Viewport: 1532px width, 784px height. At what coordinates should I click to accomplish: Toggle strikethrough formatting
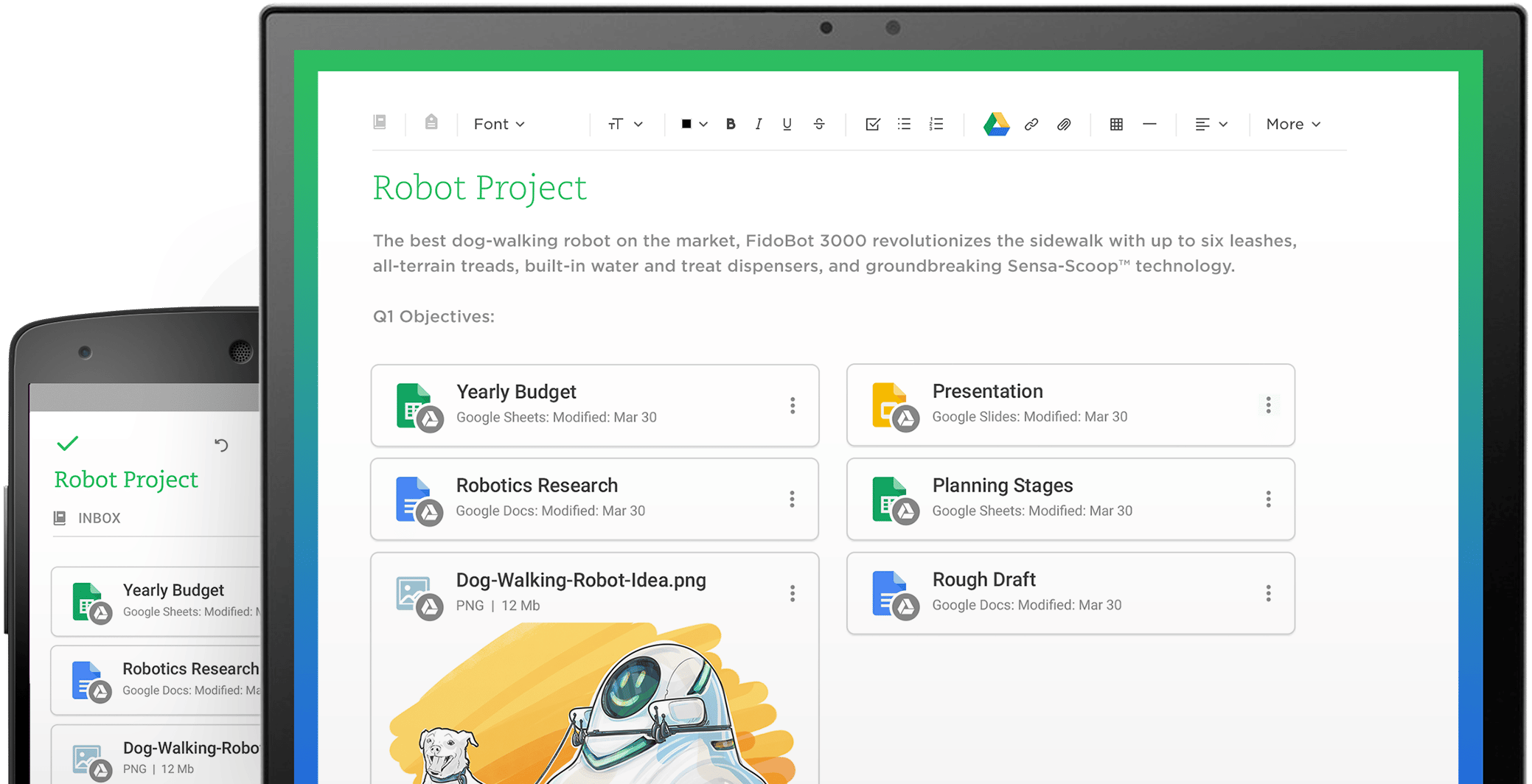pos(819,124)
